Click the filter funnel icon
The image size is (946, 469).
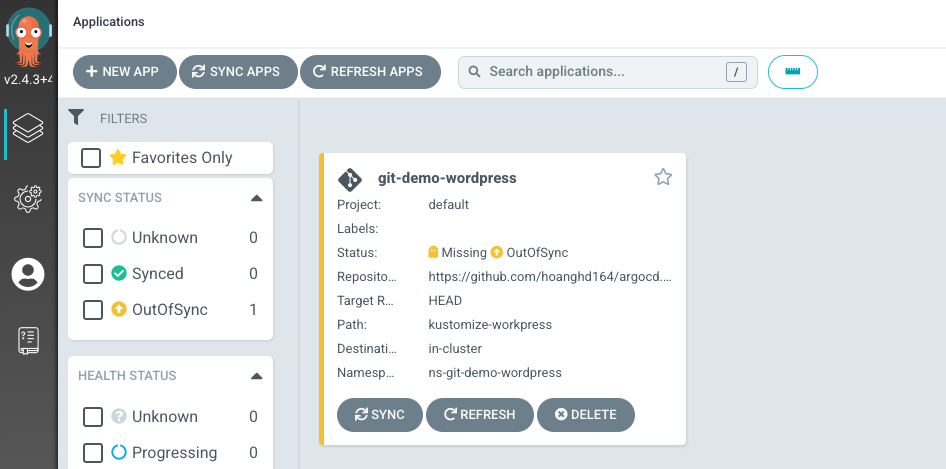point(76,117)
